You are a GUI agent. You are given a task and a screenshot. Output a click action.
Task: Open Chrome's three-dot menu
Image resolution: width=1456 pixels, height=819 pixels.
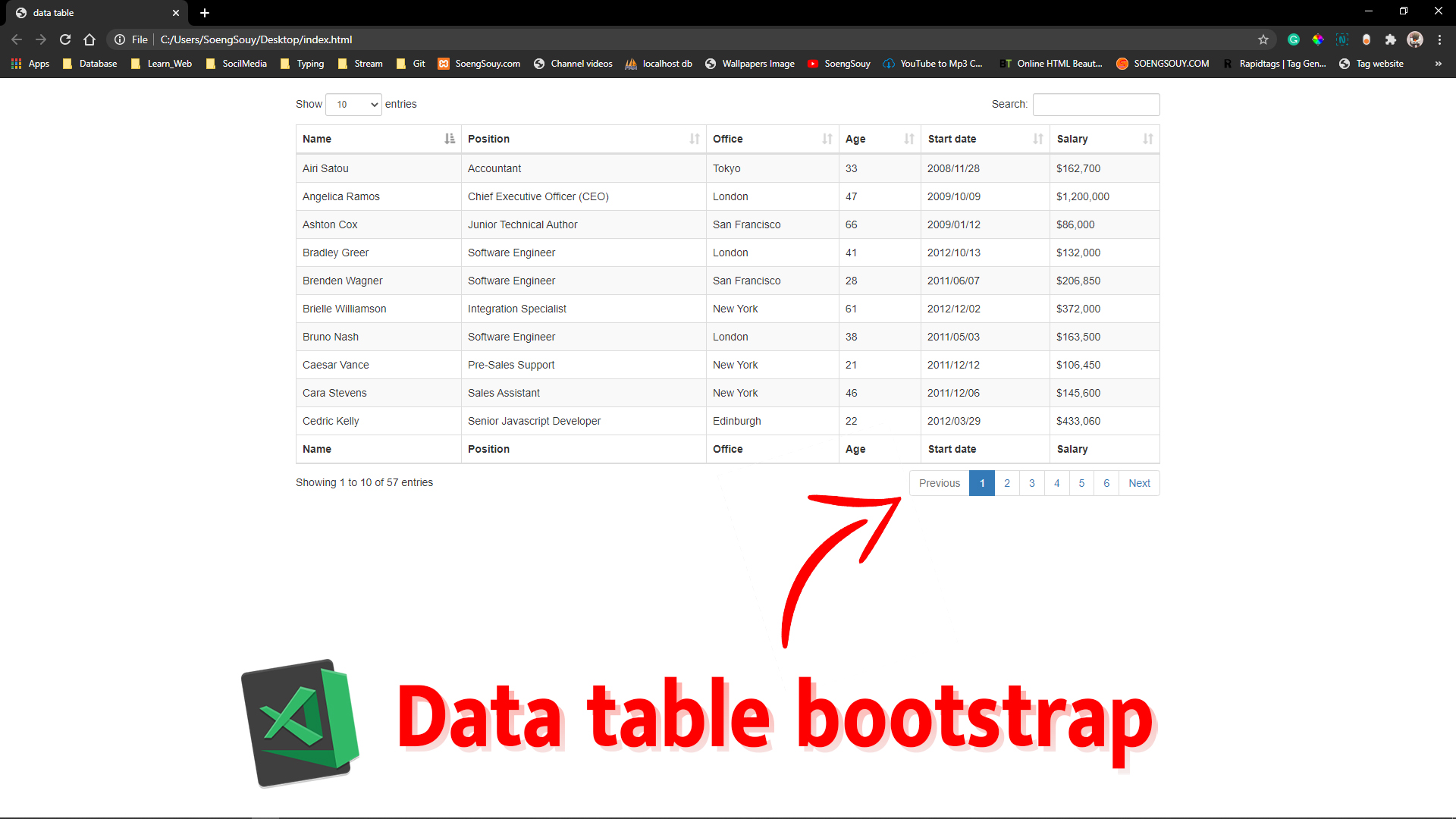pyautogui.click(x=1440, y=39)
